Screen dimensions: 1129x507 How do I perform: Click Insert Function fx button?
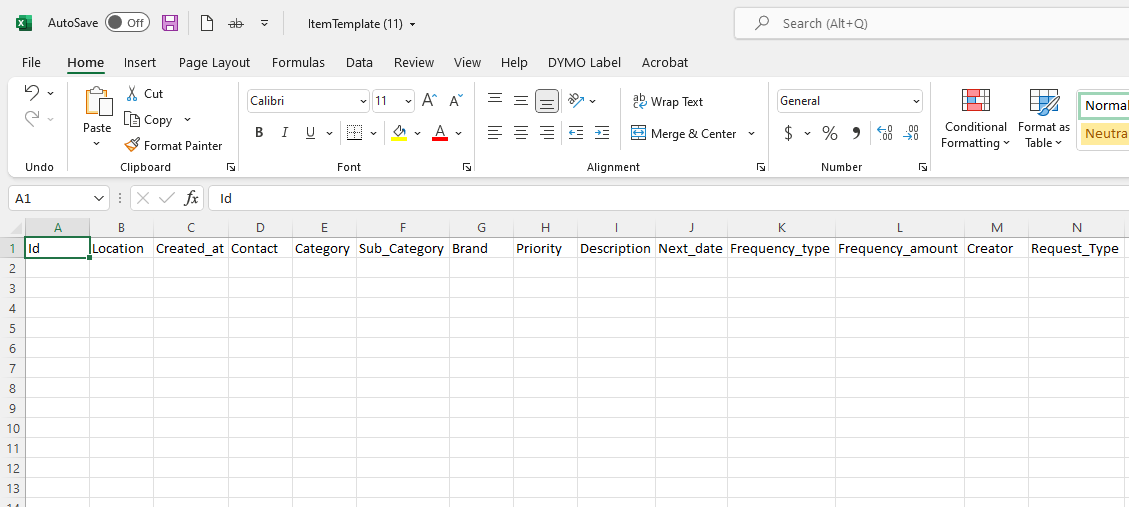point(192,198)
